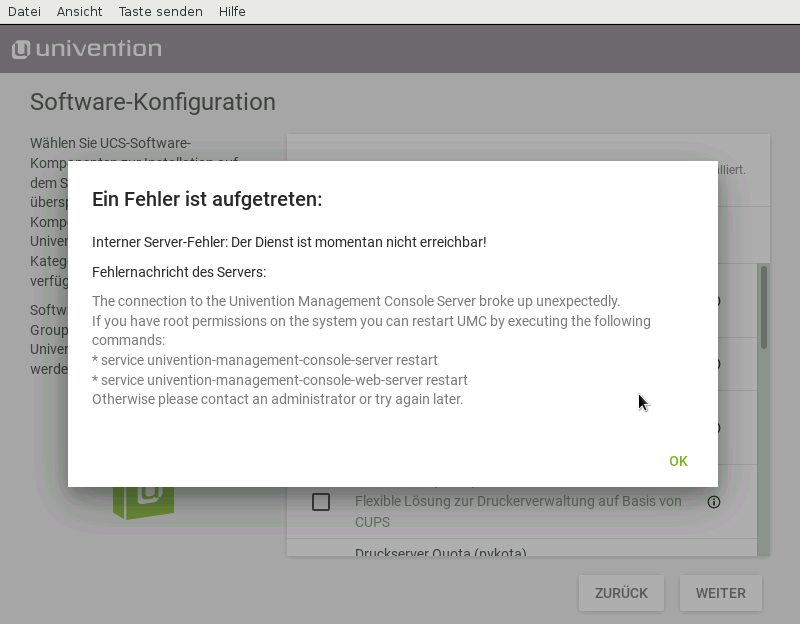Click the 'Ein Fehler ist aufgetreten' dialog title

[207, 199]
